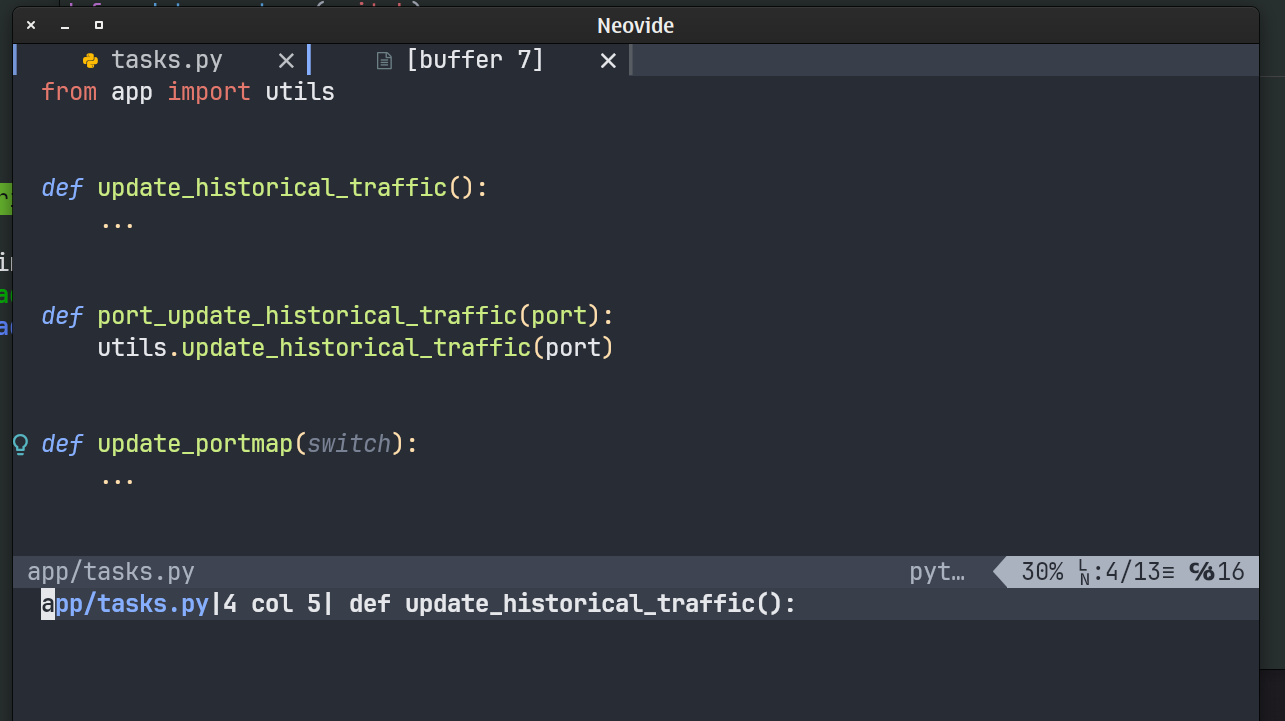Viewport: 1285px width, 721px height.
Task: Click the app/tasks.py path in the statusline
Action: [x=110, y=571]
